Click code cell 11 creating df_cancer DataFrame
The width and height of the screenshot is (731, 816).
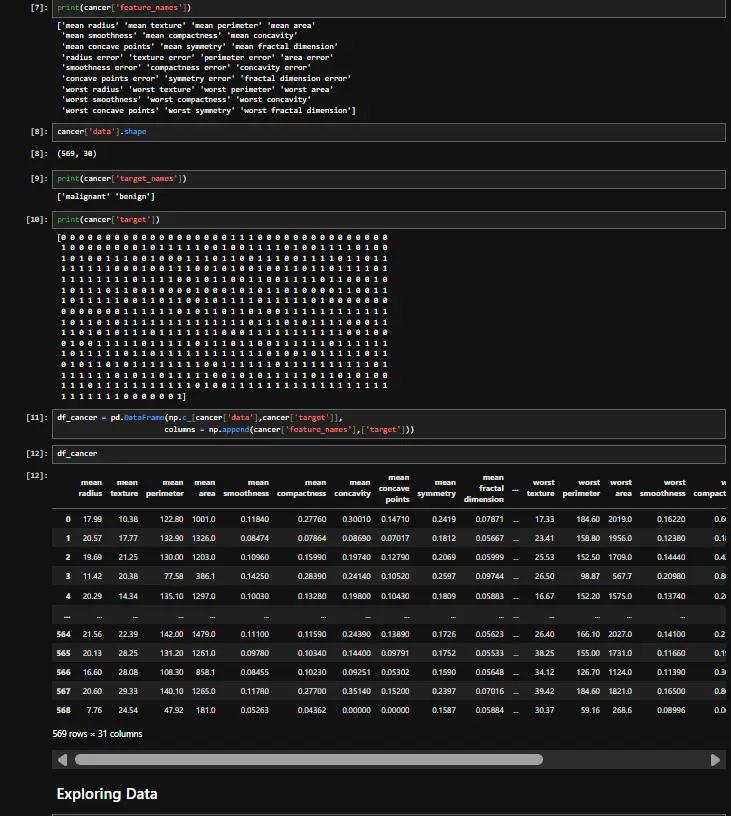[x=389, y=424]
